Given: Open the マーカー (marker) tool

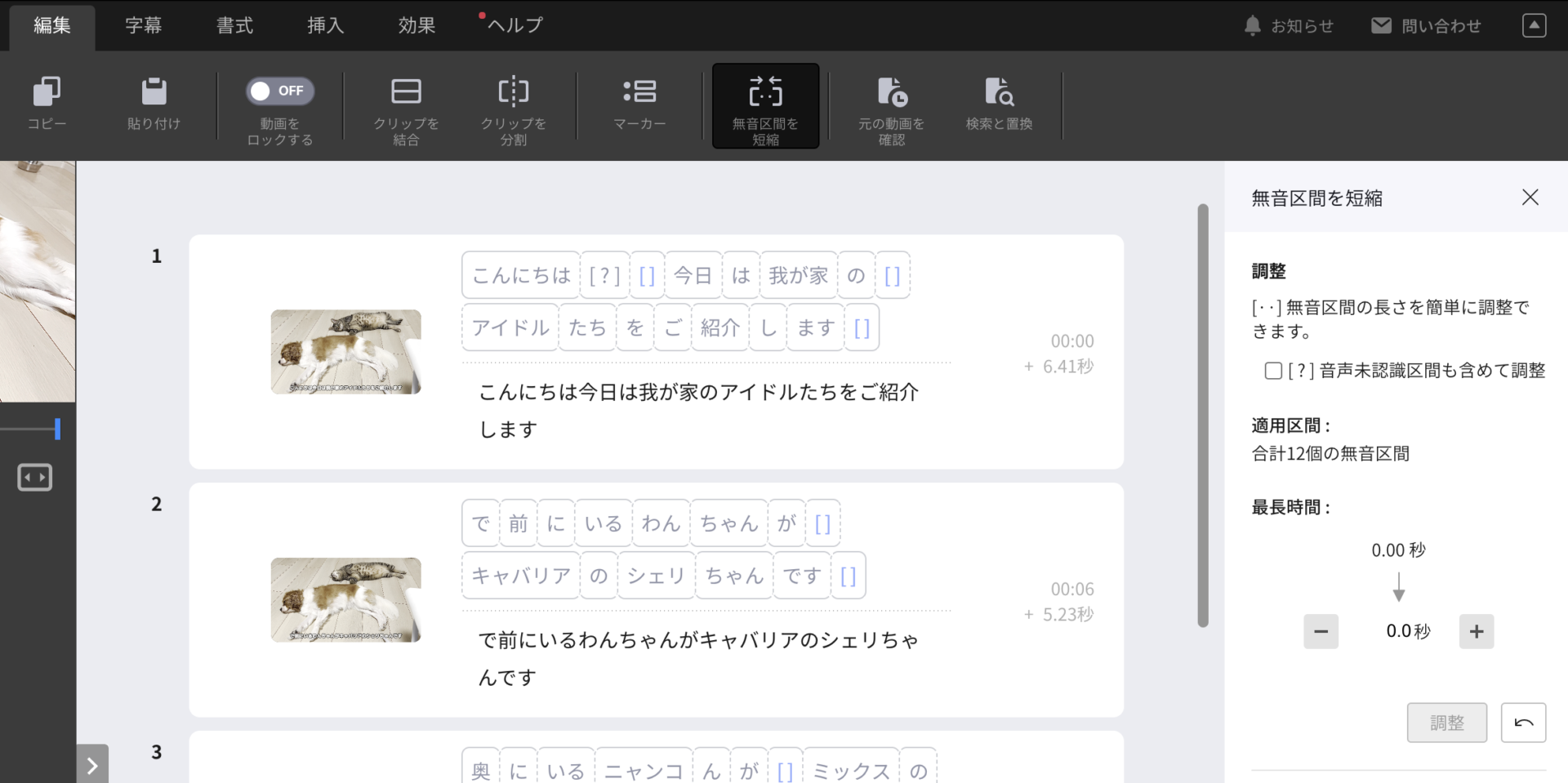Looking at the screenshot, I should click(x=639, y=106).
